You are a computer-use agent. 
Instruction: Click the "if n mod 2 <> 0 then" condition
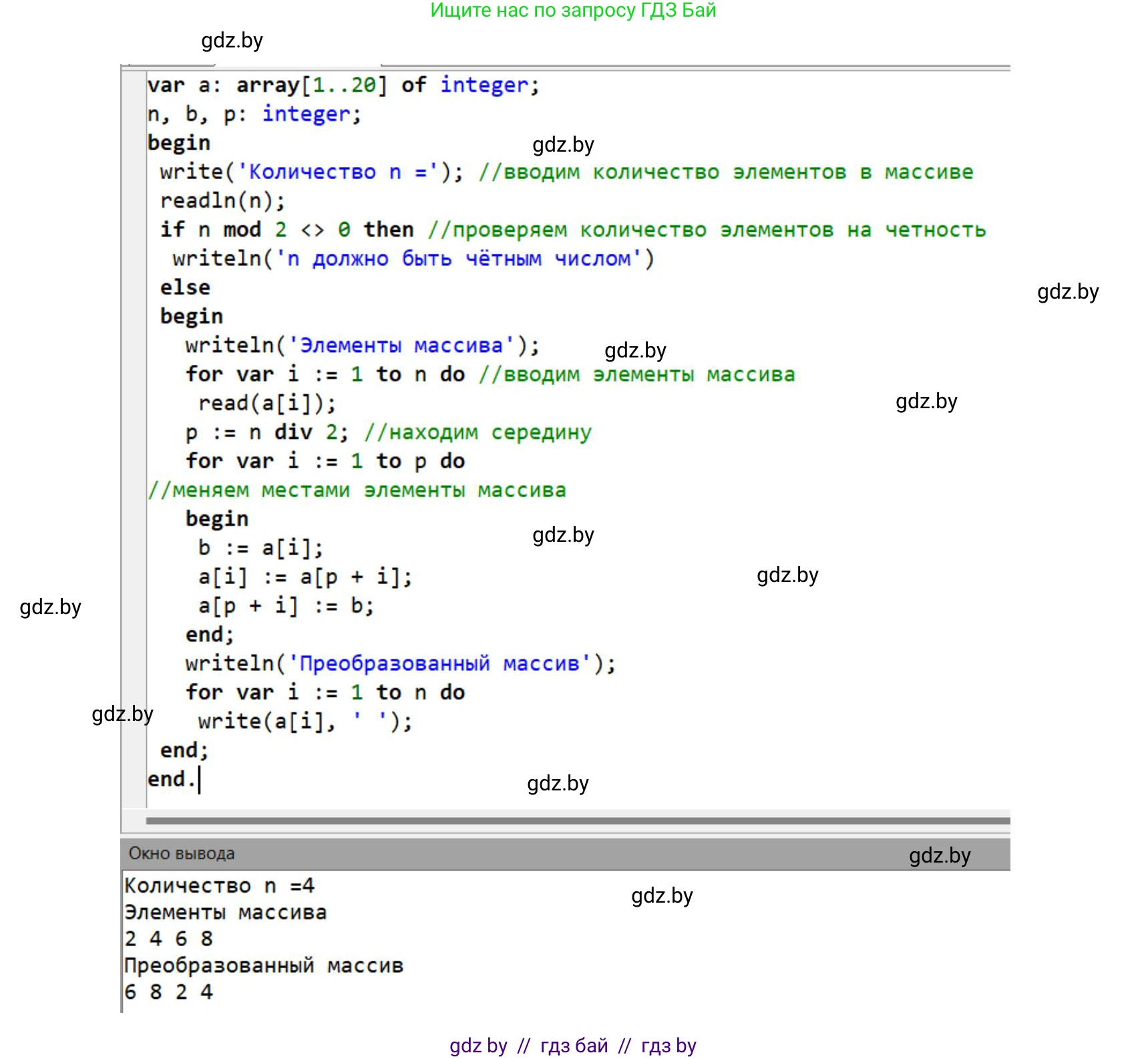coord(286,230)
